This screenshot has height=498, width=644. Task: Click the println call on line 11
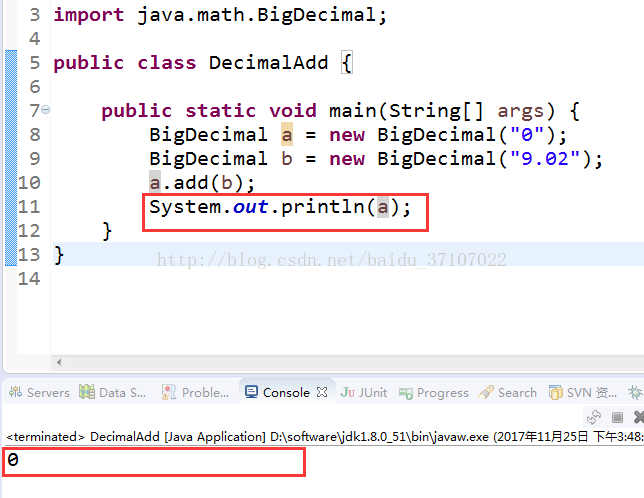[x=280, y=207]
